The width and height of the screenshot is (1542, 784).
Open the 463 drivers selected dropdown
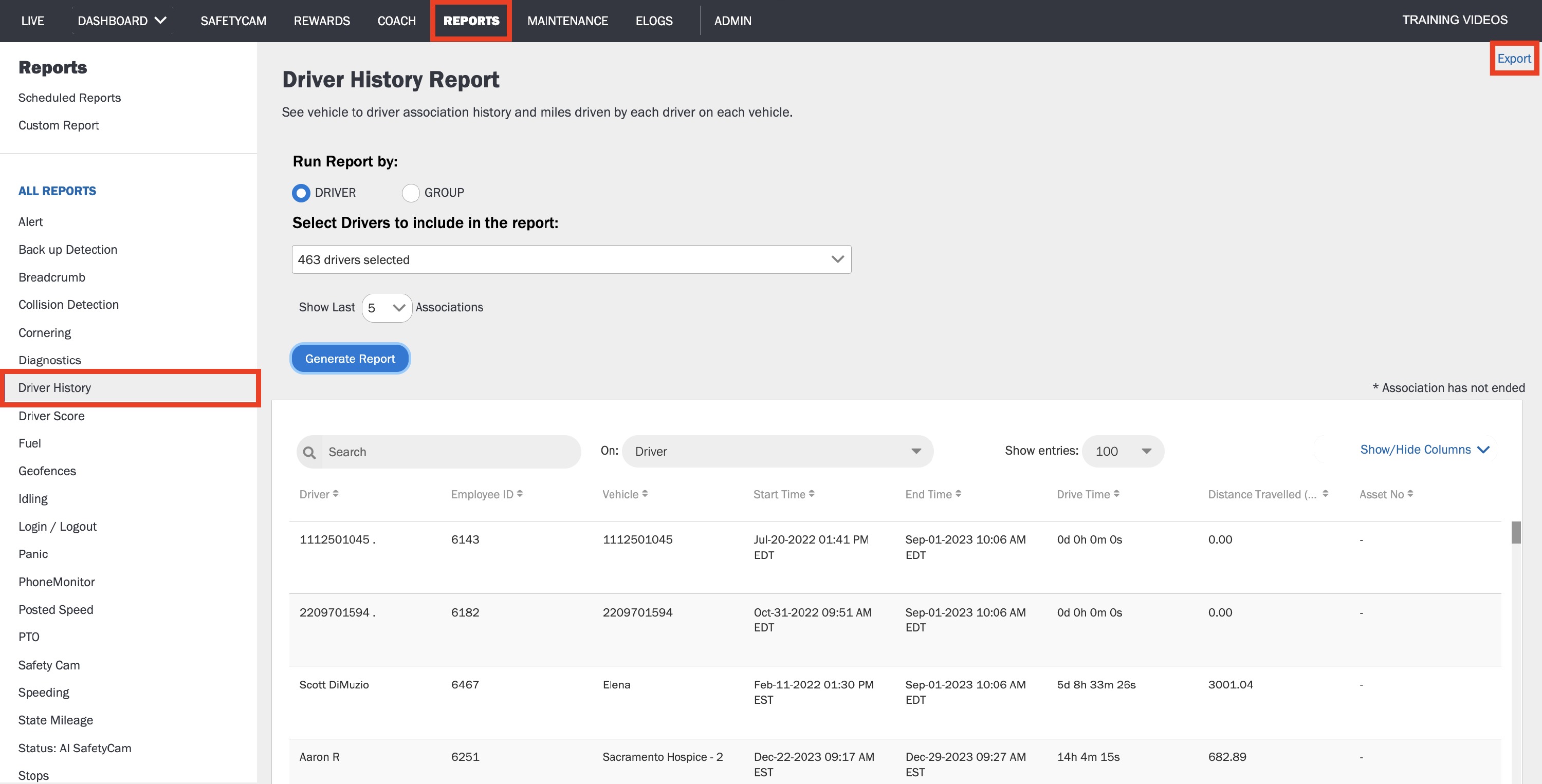[x=571, y=260]
